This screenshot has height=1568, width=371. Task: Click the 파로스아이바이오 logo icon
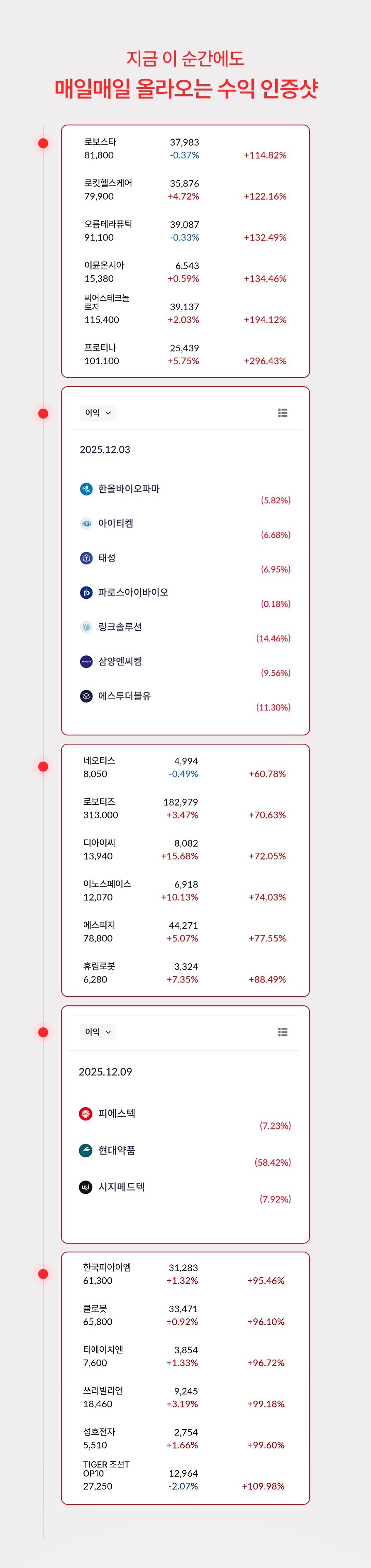86,592
